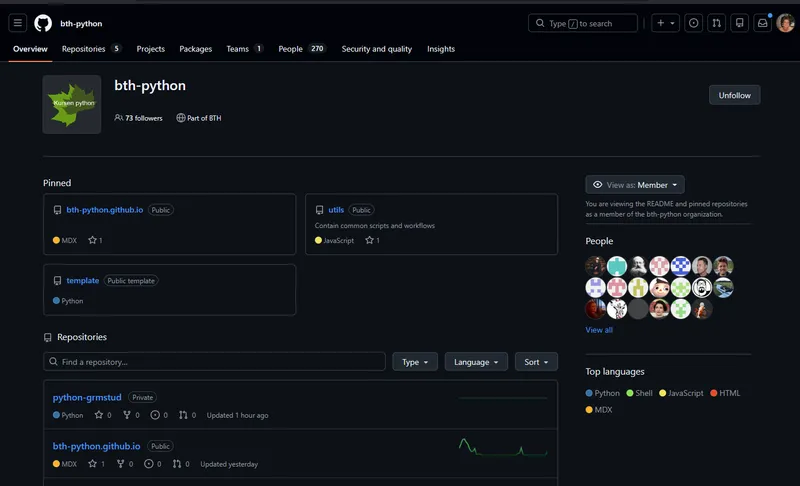Click 'Updated 1 hour ago' text

[237, 415]
